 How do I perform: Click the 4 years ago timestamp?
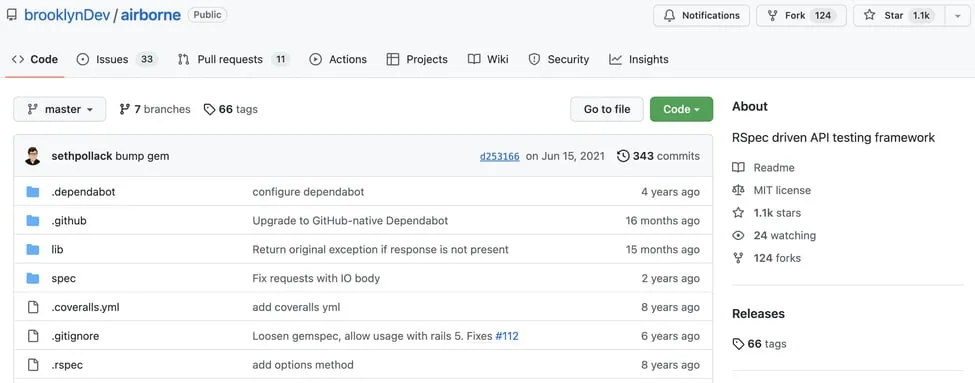pyautogui.click(x=670, y=192)
